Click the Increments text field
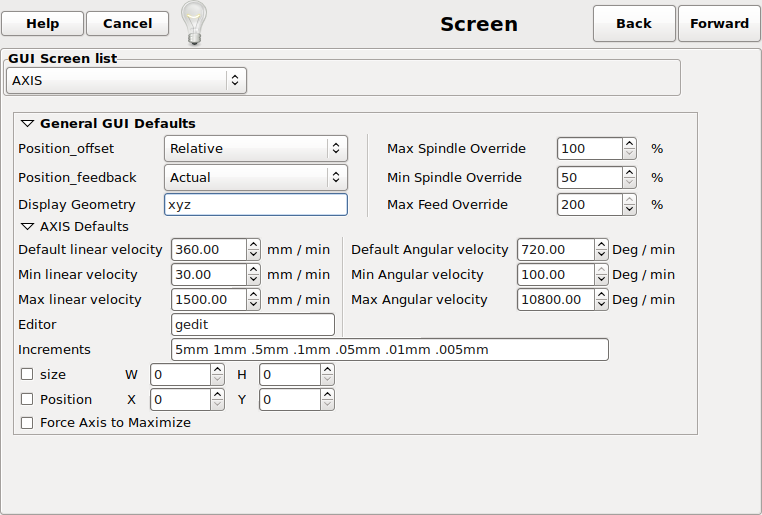The width and height of the screenshot is (762, 515). click(x=389, y=350)
